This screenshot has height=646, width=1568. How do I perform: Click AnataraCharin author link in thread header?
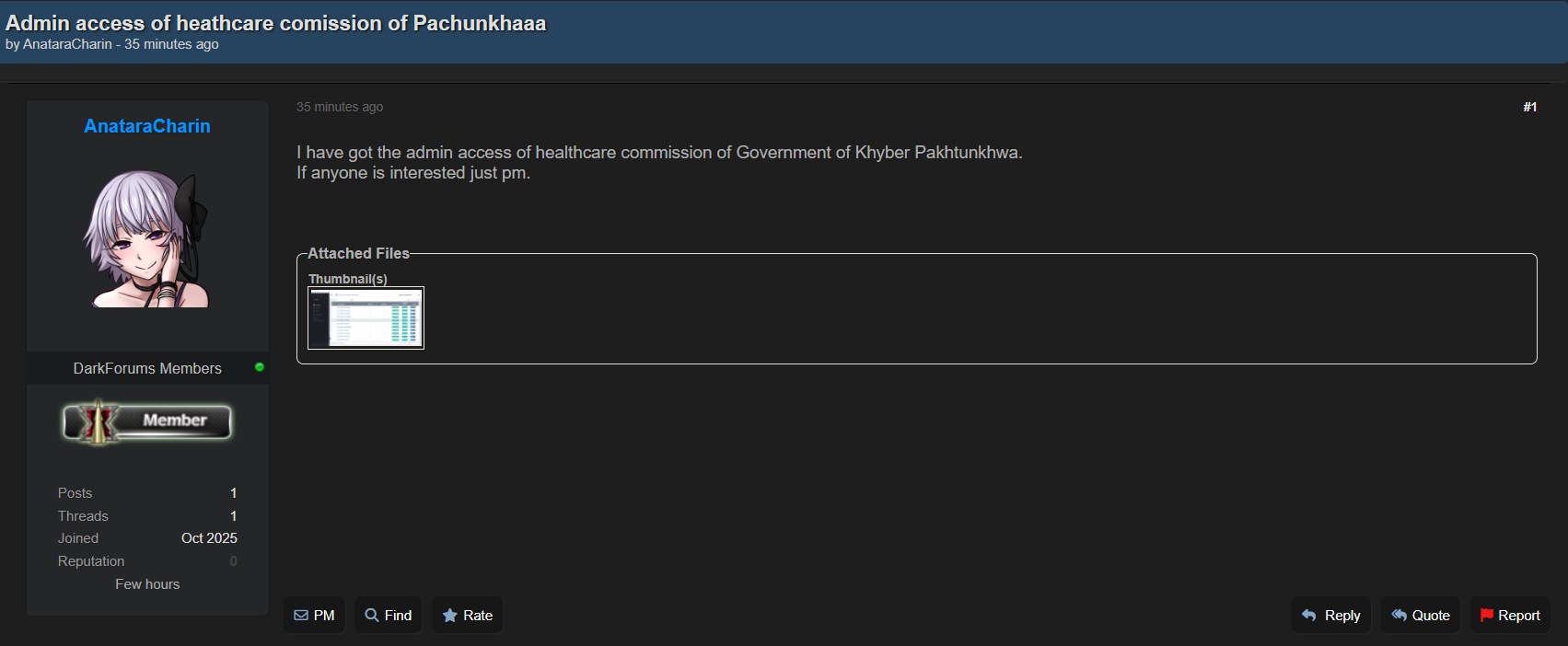pyautogui.click(x=67, y=44)
